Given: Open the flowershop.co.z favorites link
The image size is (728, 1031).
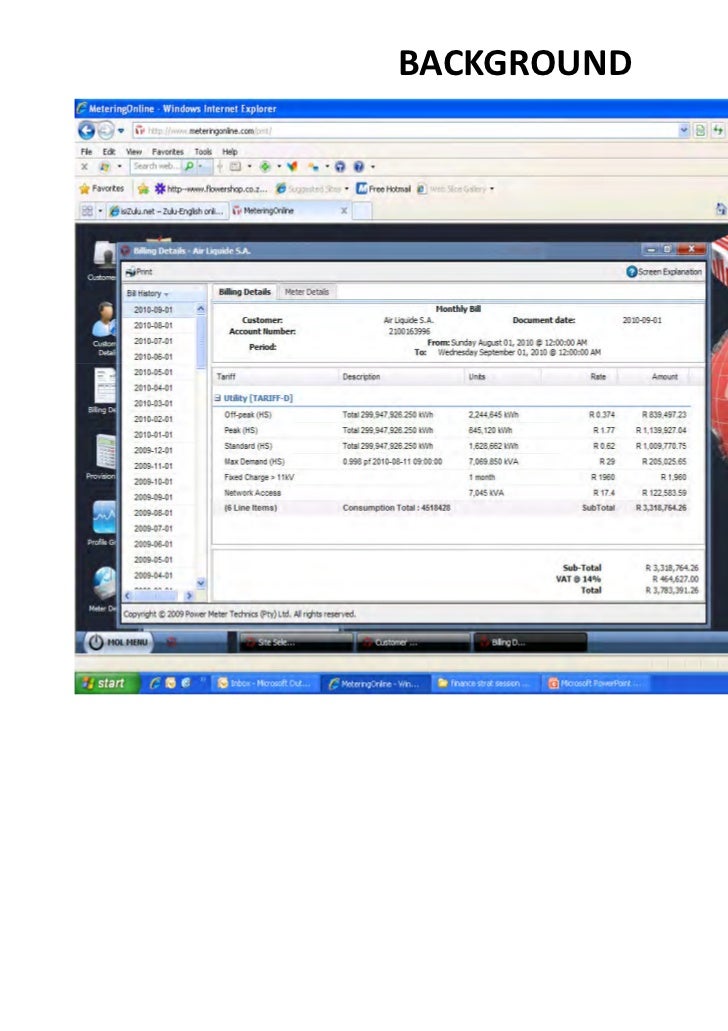Looking at the screenshot, I should [210, 189].
